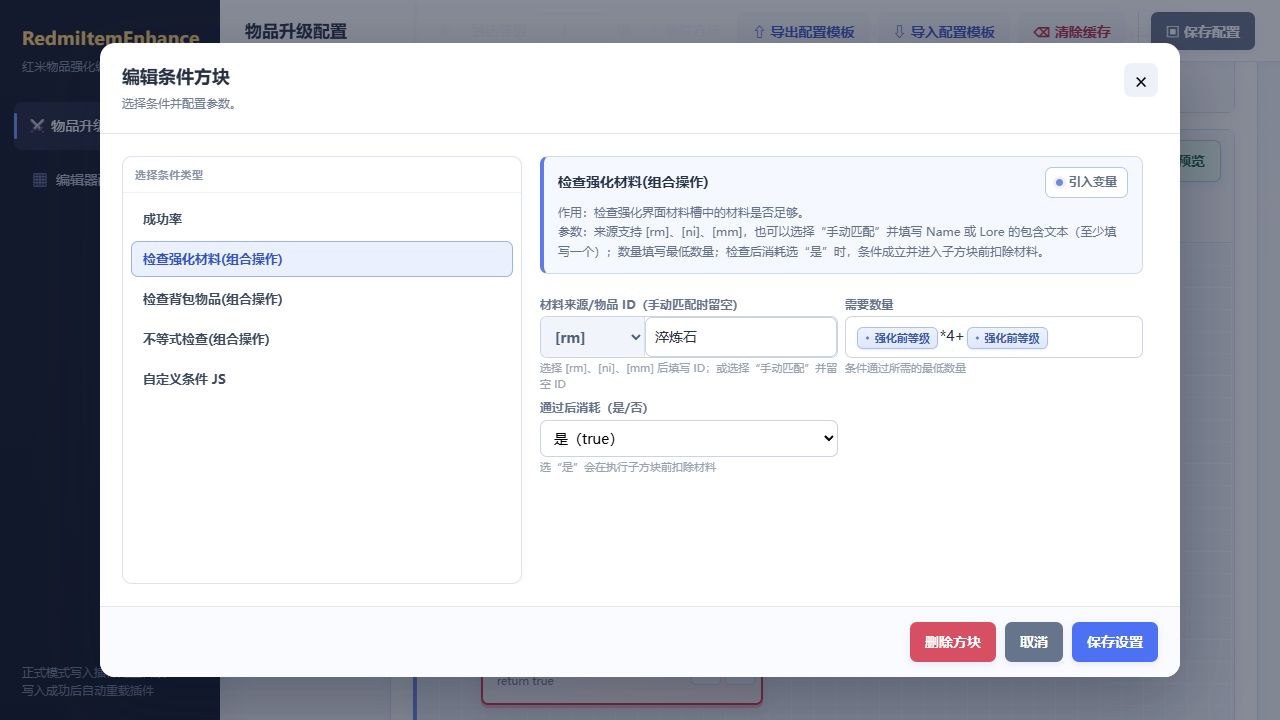The height and width of the screenshot is (720, 1280).
Task: Click the 条件通过所需的最低数量 hint text
Action: pos(905,368)
